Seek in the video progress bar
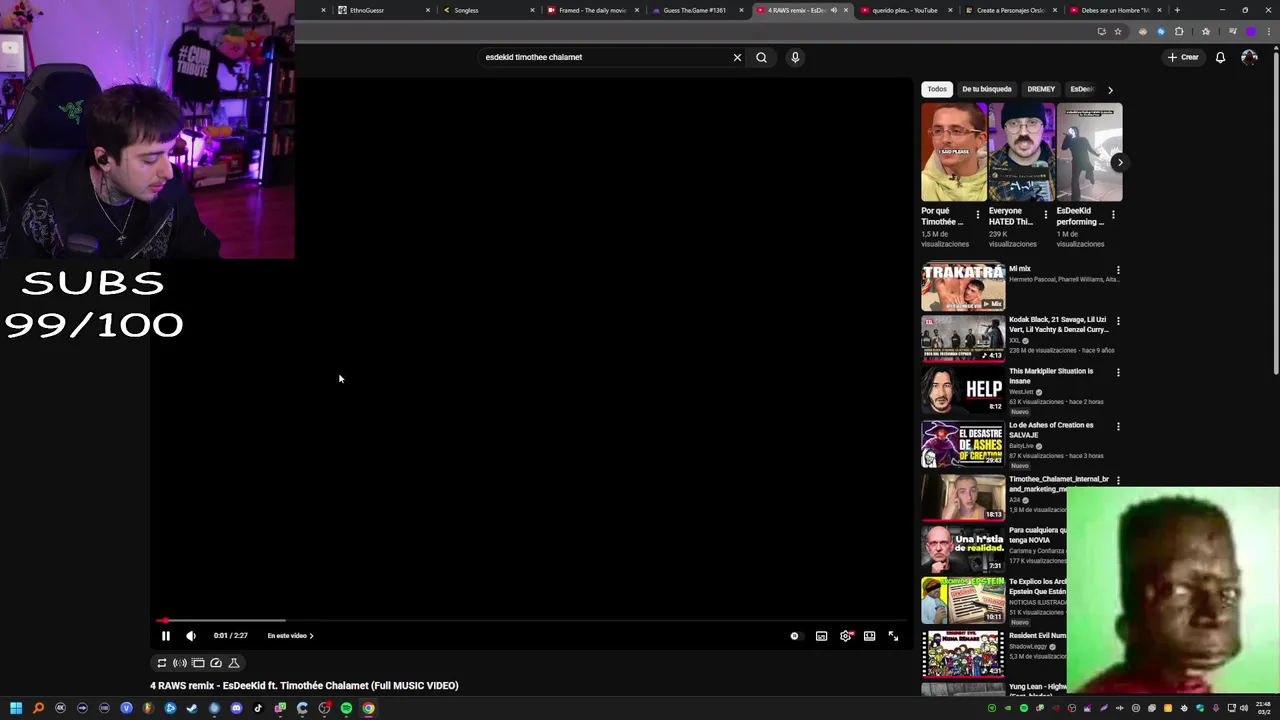Screen dimensions: 1280x720 [530, 621]
